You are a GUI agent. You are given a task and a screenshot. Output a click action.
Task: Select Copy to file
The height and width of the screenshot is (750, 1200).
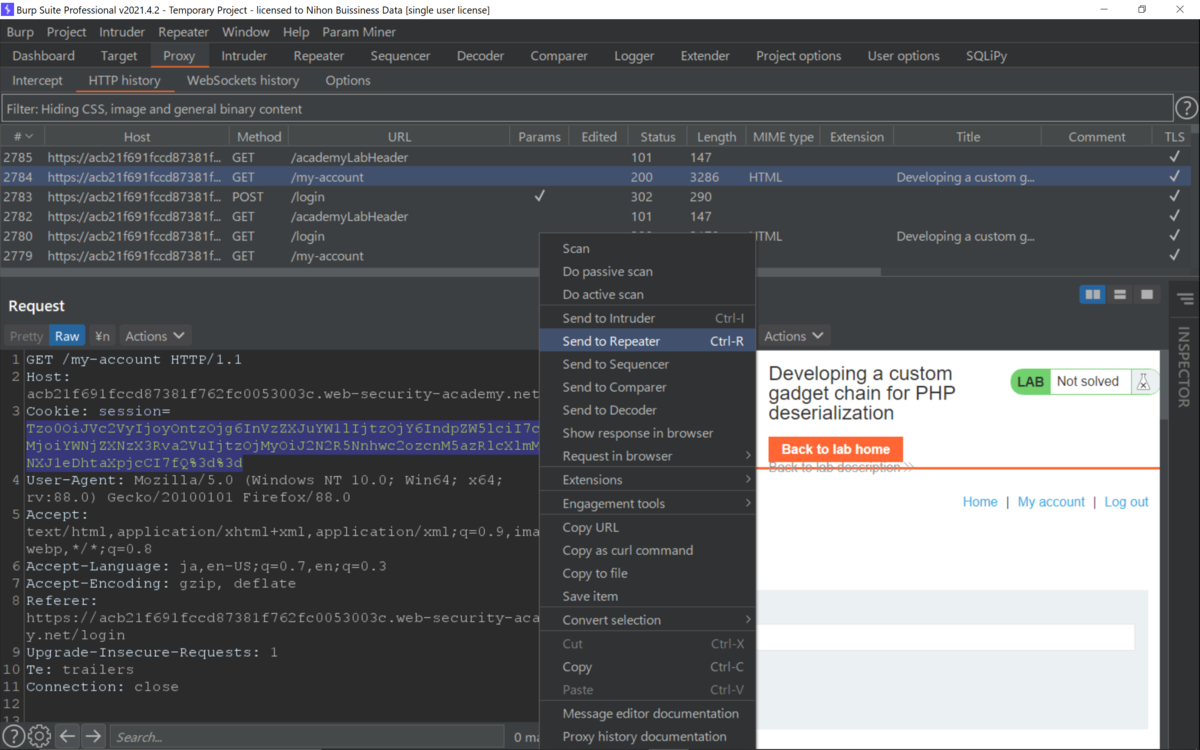pyautogui.click(x=647, y=573)
